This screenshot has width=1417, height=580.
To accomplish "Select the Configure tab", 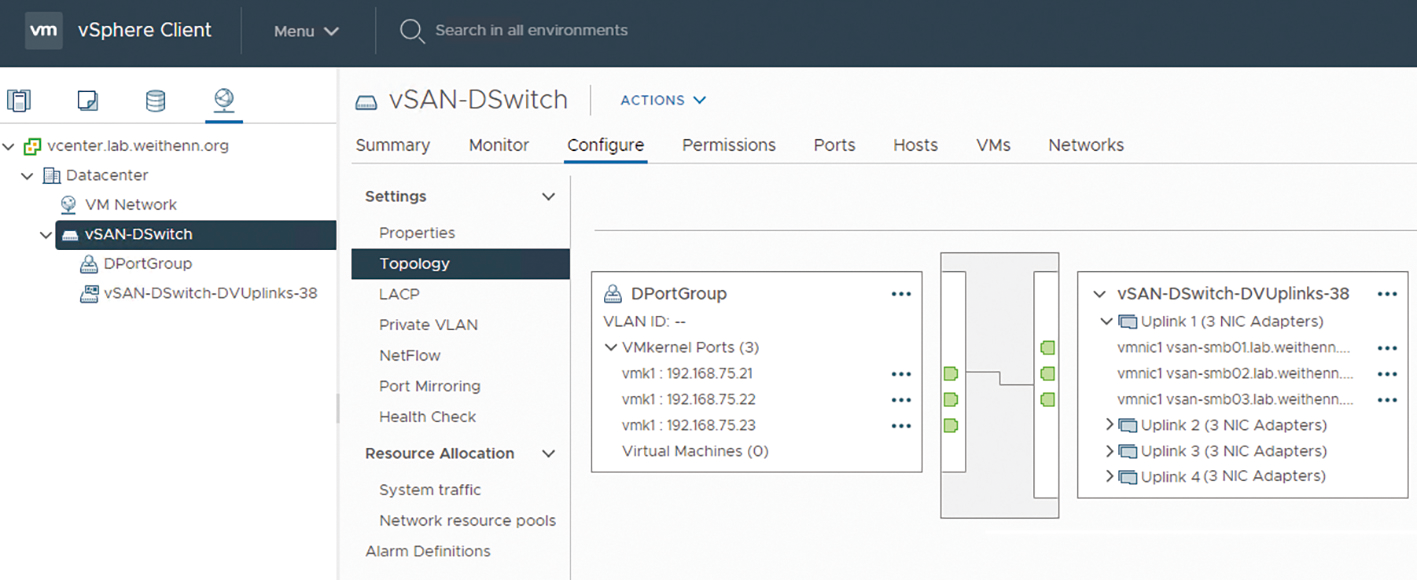I will (x=606, y=145).
